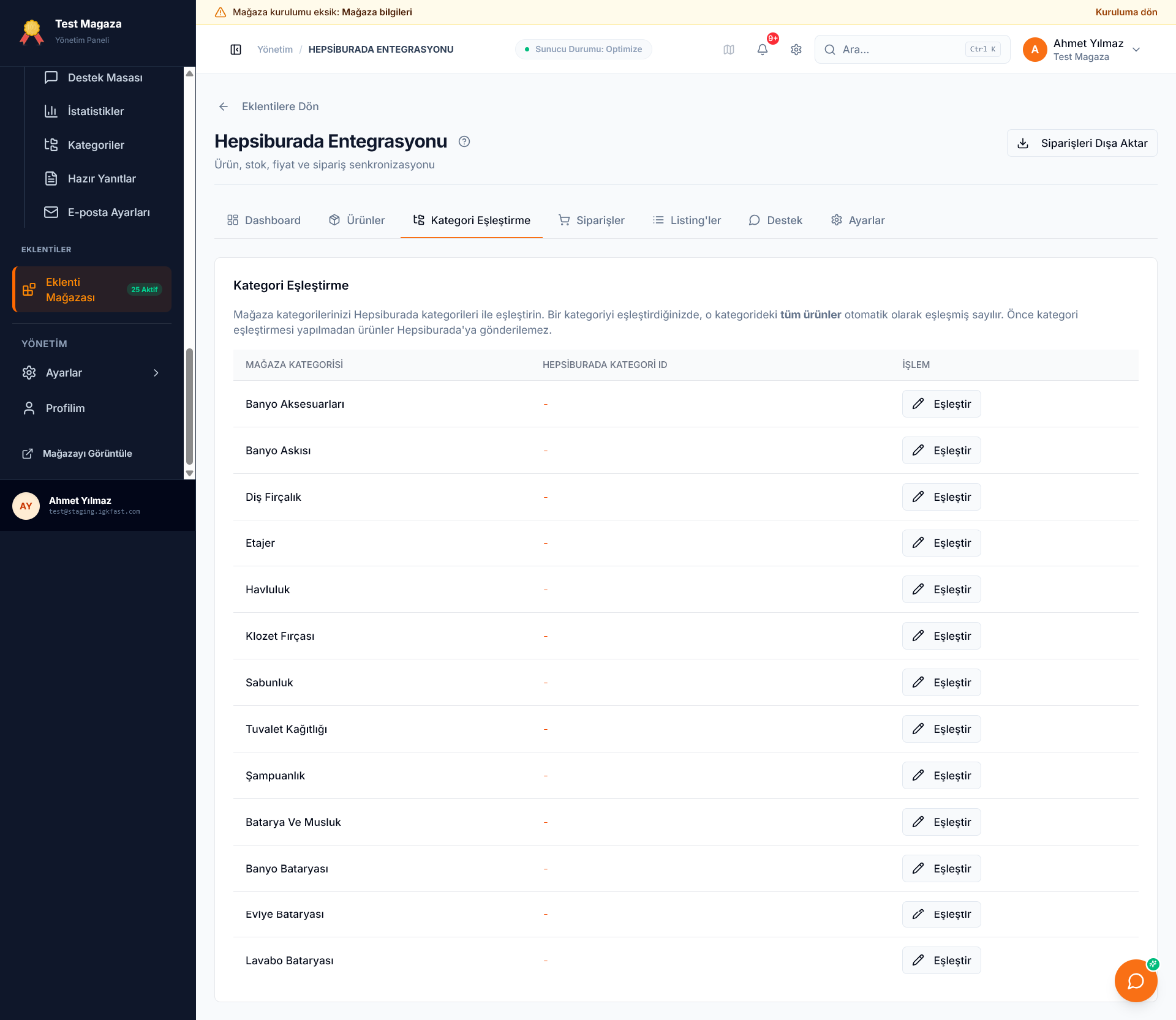Click the orange A user avatar

(1035, 50)
